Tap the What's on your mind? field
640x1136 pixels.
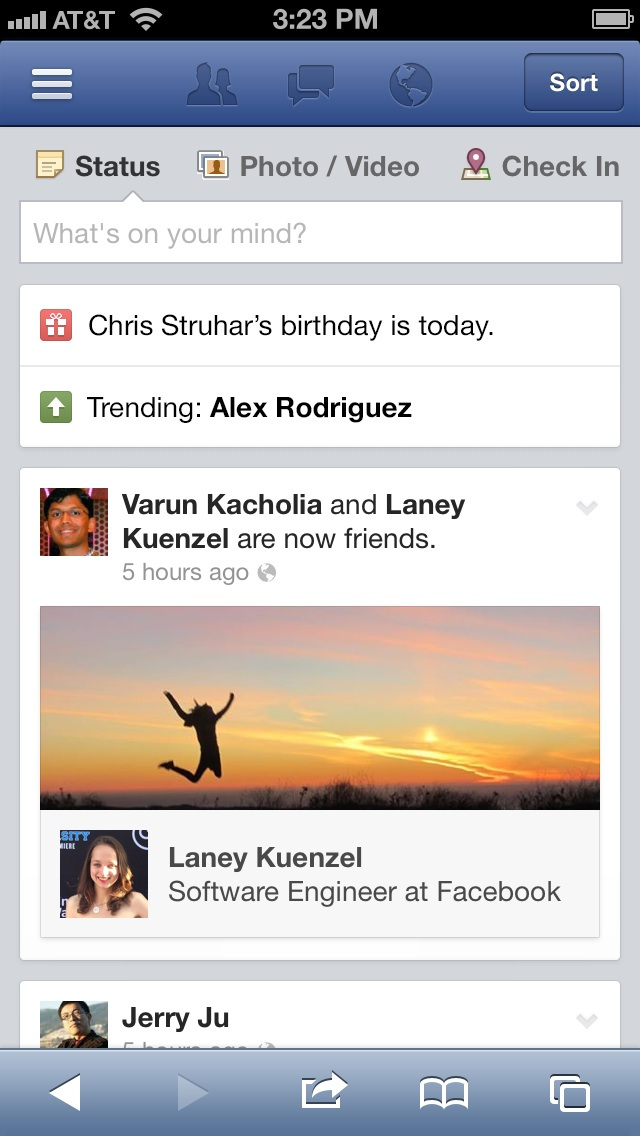(320, 232)
